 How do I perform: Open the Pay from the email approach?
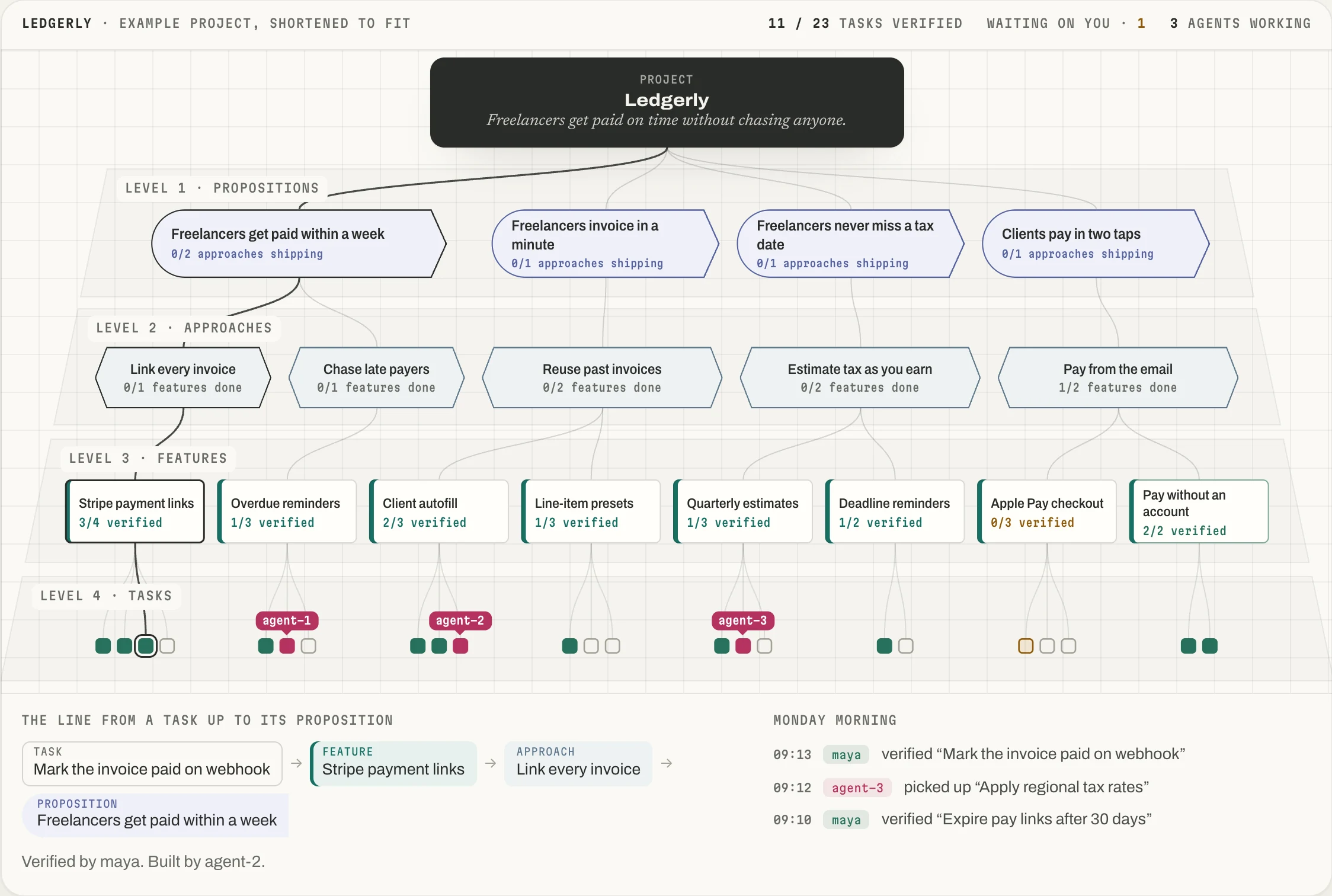(1118, 377)
